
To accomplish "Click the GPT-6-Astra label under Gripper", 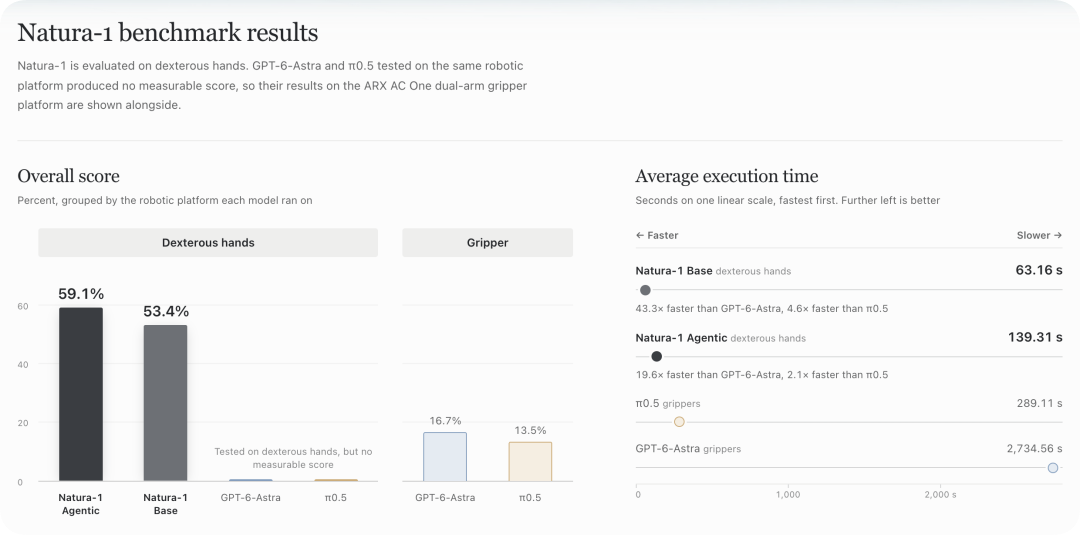I will (445, 497).
